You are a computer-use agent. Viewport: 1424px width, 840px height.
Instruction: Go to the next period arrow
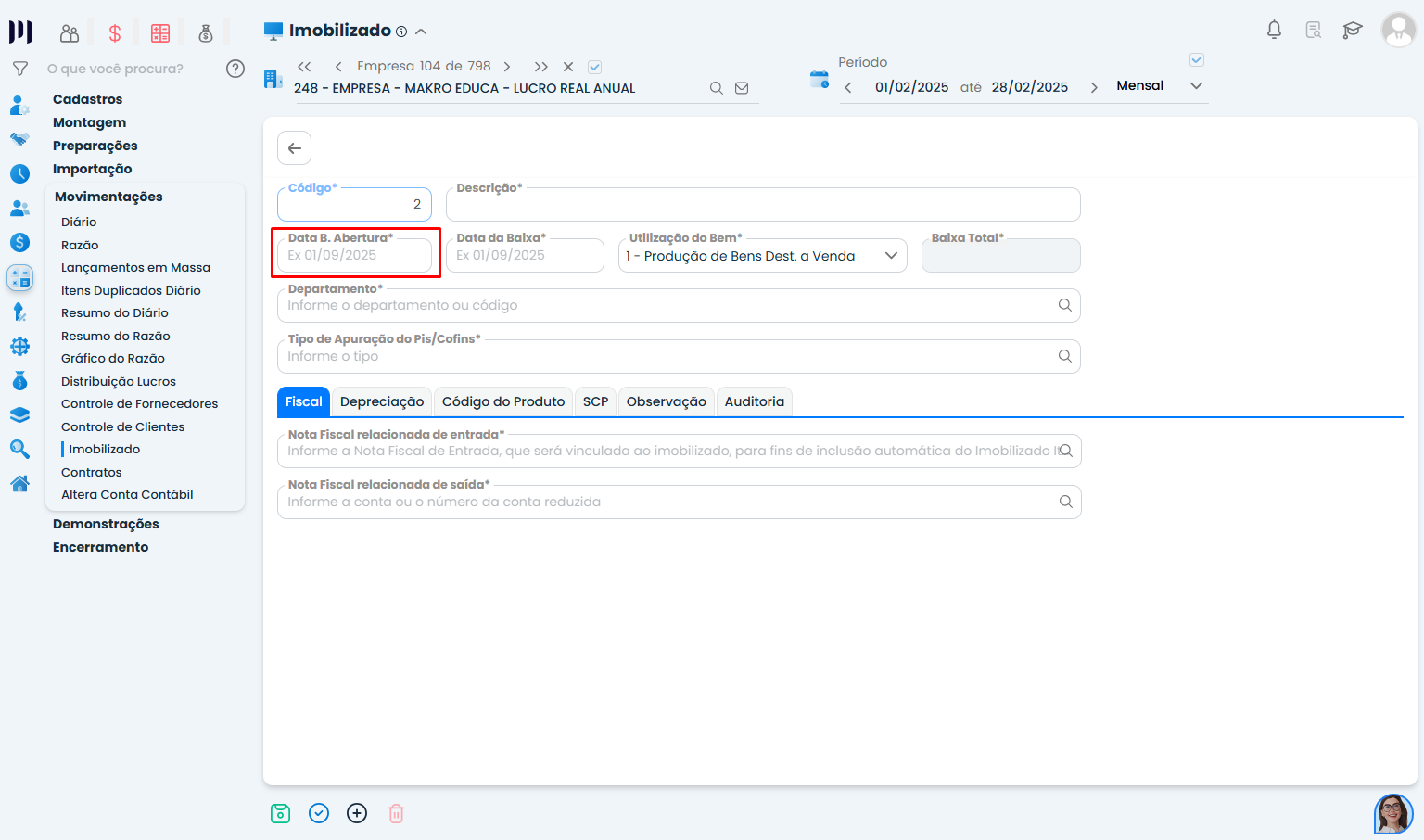[x=1094, y=87]
